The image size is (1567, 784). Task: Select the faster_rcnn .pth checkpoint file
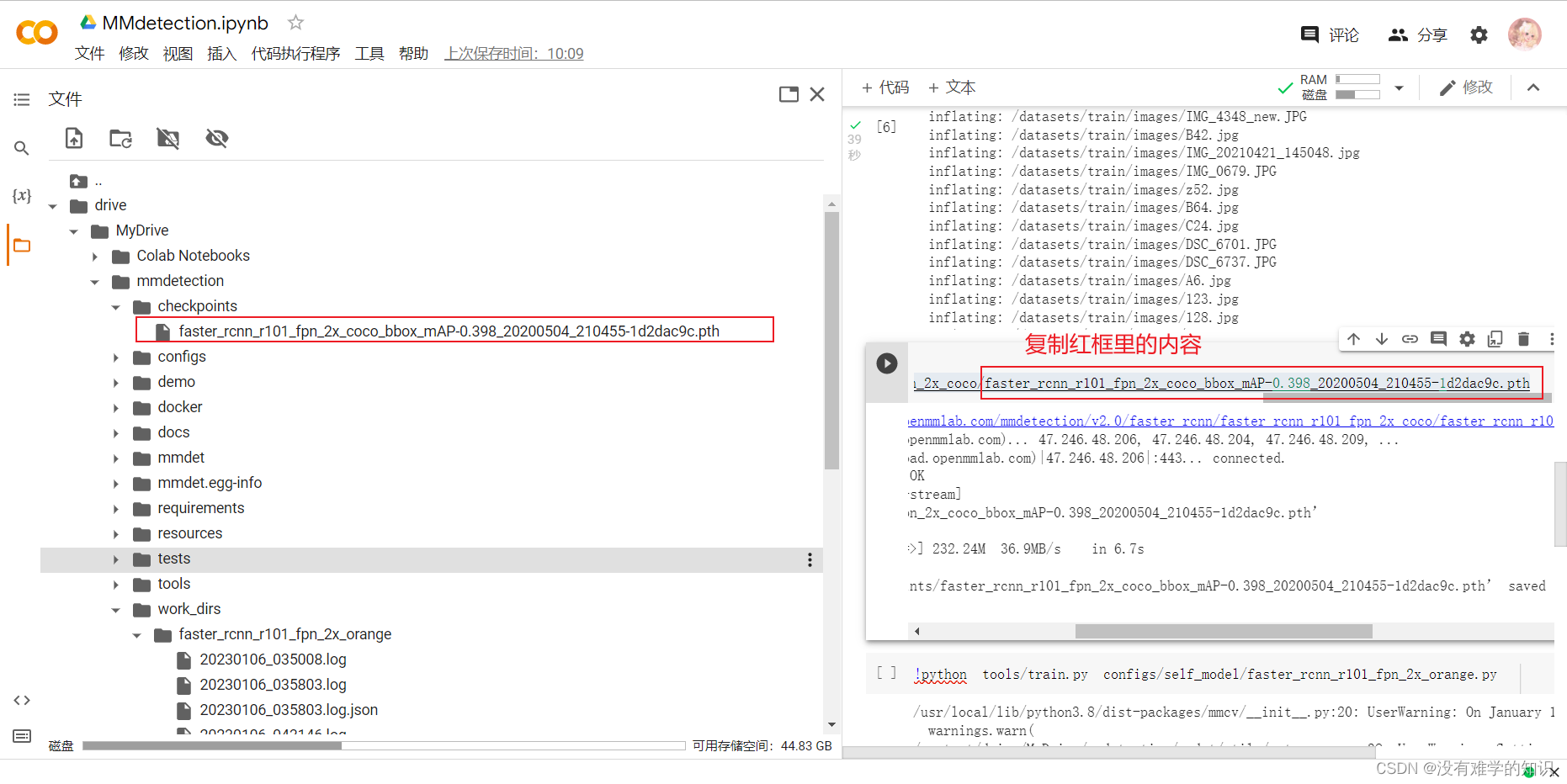coord(449,331)
